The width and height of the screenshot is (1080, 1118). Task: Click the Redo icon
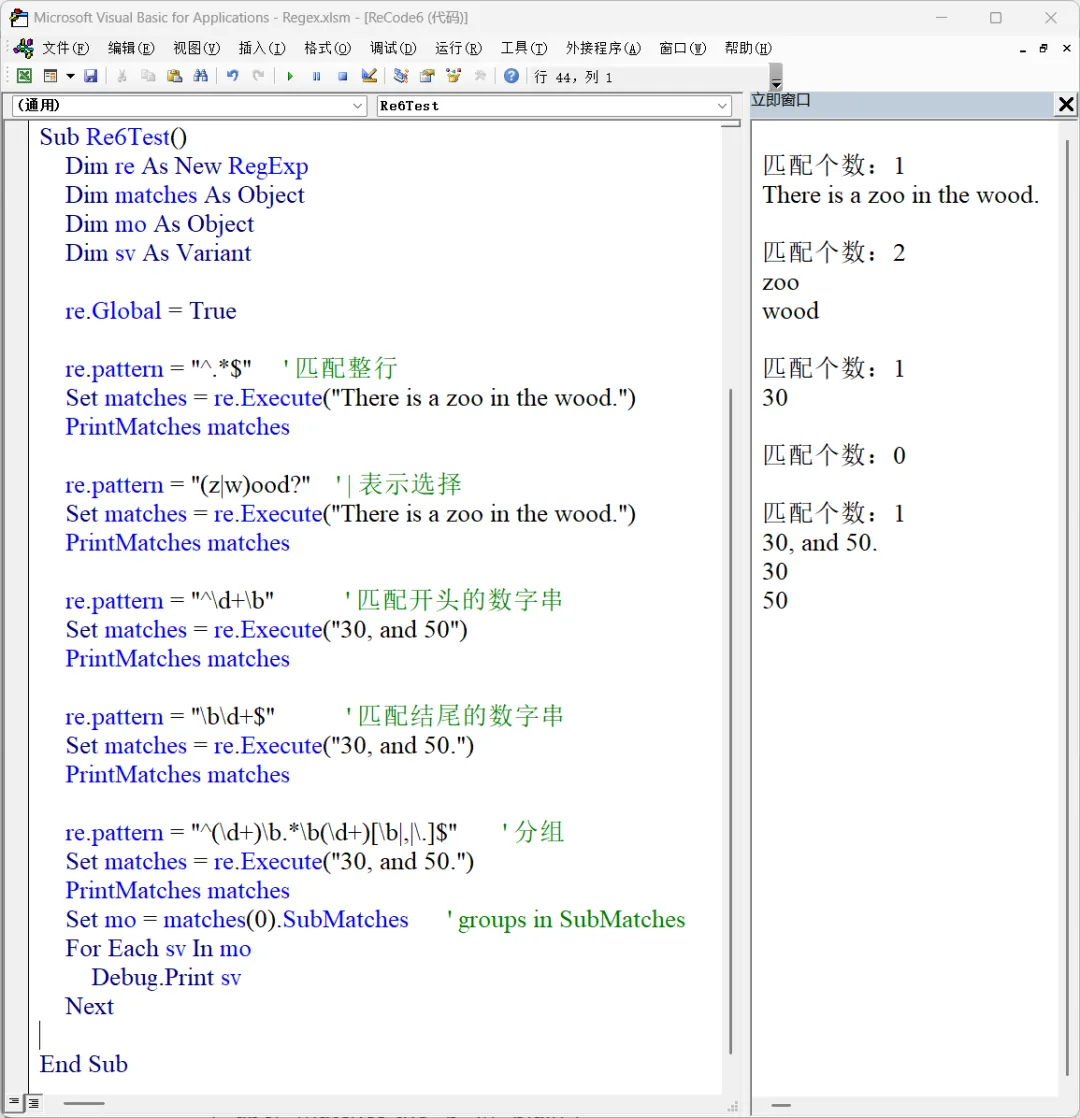pyautogui.click(x=259, y=76)
